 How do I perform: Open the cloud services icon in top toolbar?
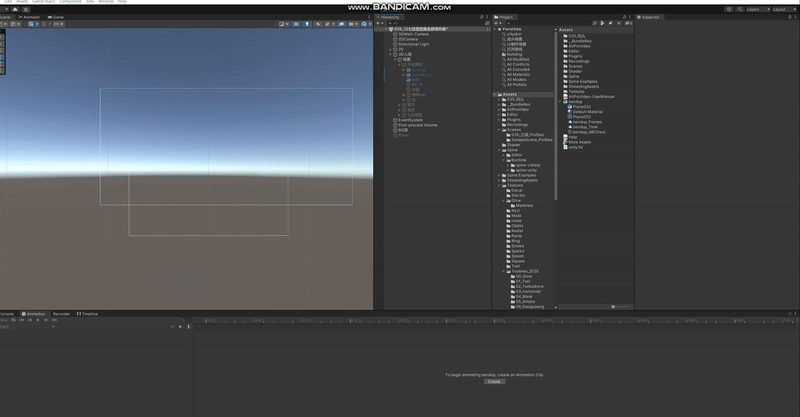(15, 9)
